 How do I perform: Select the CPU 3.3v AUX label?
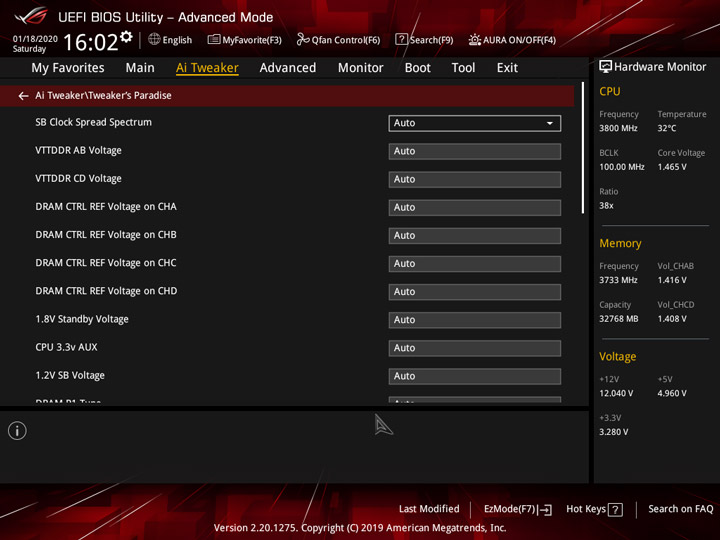pyautogui.click(x=66, y=347)
